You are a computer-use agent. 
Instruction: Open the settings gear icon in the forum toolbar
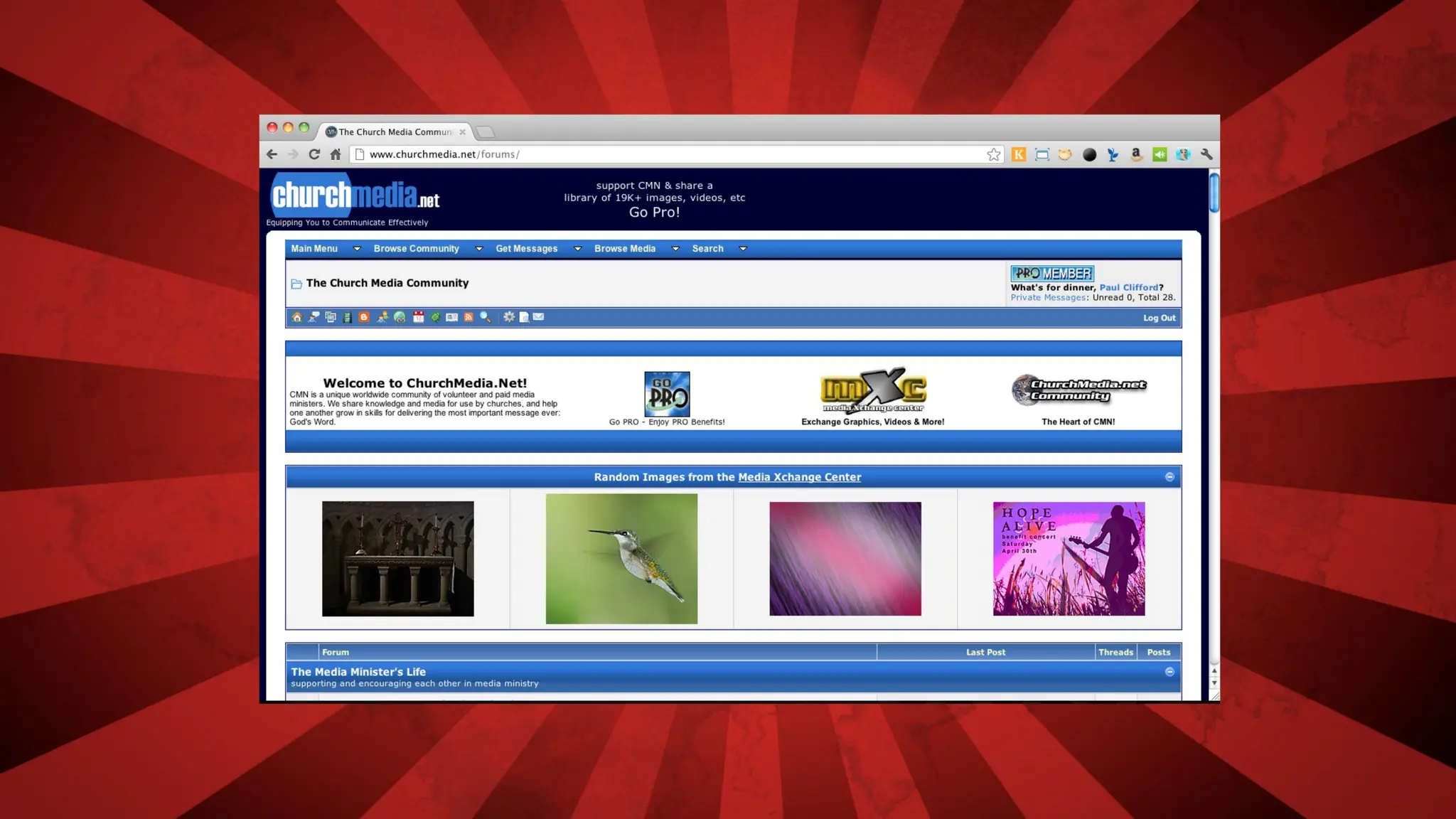(509, 317)
